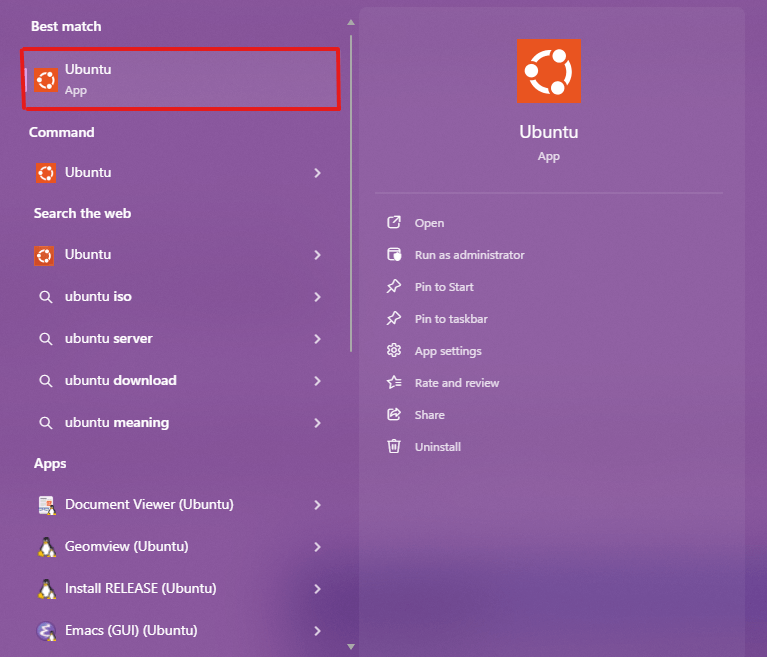Open App settings for Ubuntu
Image resolution: width=767 pixels, height=657 pixels.
tap(448, 351)
